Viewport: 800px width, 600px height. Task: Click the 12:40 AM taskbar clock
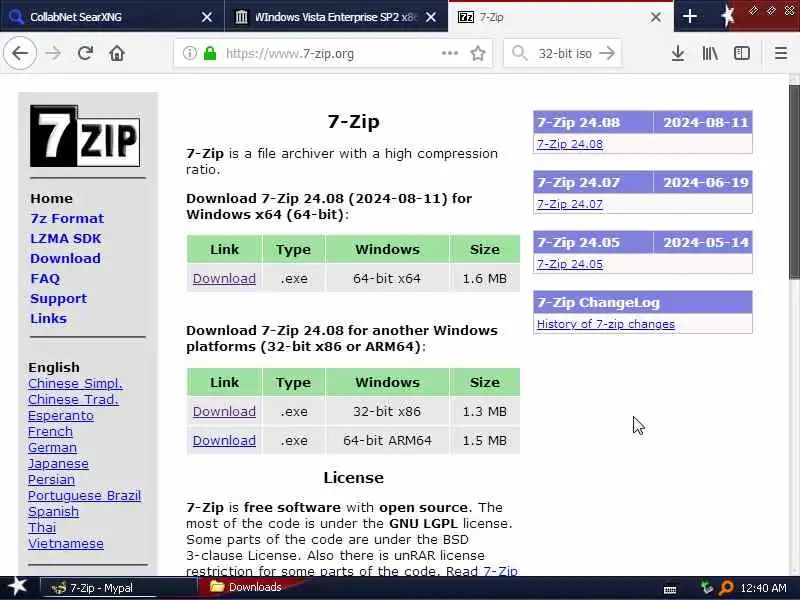(x=763, y=588)
